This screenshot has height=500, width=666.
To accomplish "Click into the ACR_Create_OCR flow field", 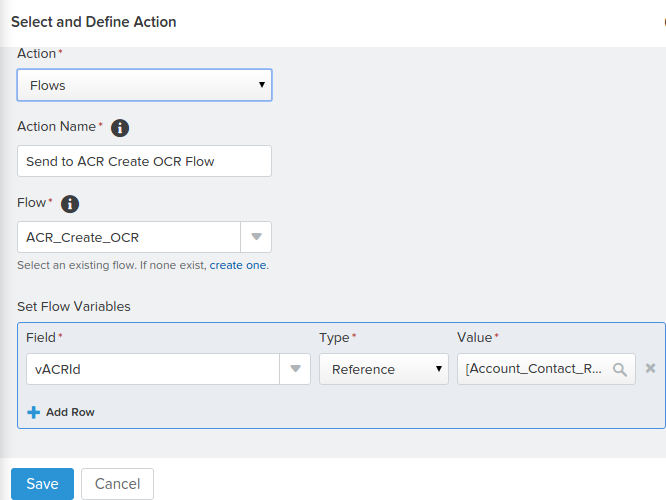I will click(x=128, y=237).
